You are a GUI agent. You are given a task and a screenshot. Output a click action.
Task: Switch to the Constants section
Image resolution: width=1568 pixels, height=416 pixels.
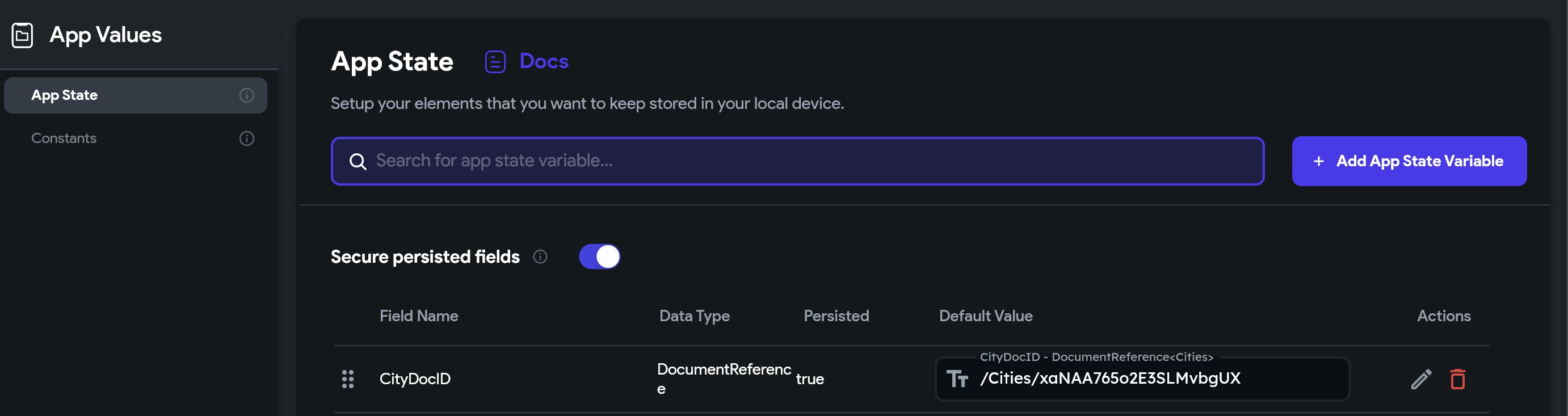64,138
